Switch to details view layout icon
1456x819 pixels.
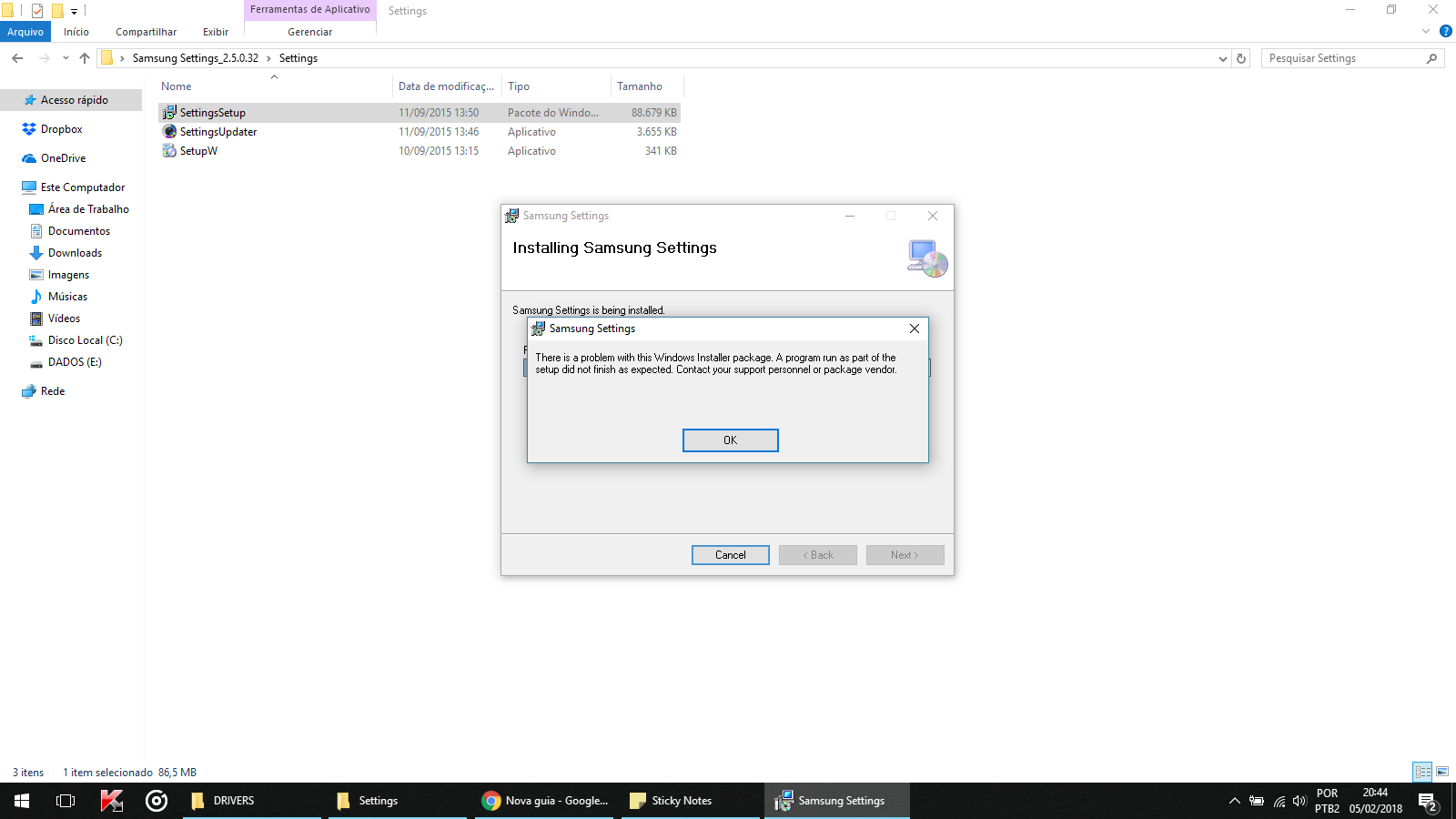(x=1422, y=772)
